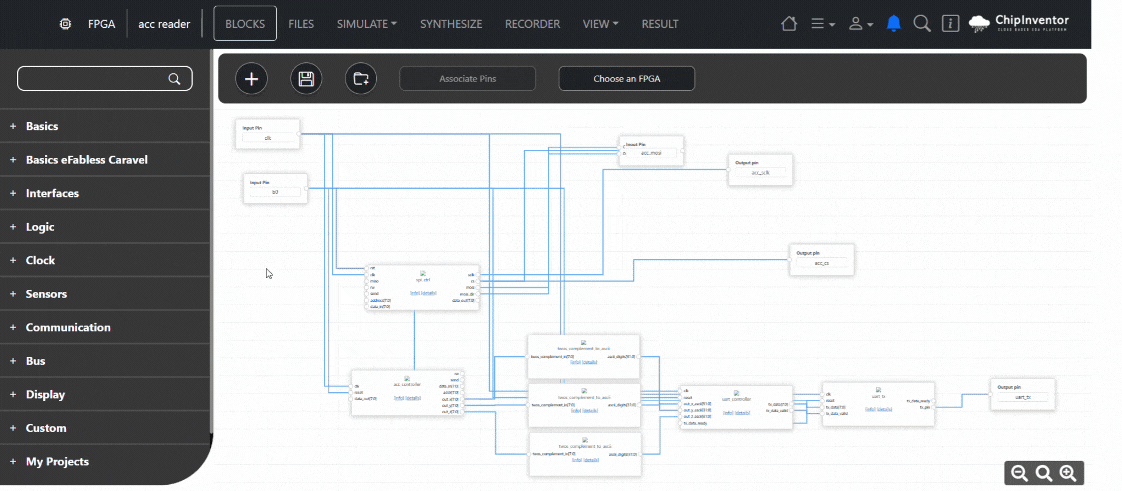Click the FPGA label in header
The width and height of the screenshot is (1122, 491).
point(102,24)
